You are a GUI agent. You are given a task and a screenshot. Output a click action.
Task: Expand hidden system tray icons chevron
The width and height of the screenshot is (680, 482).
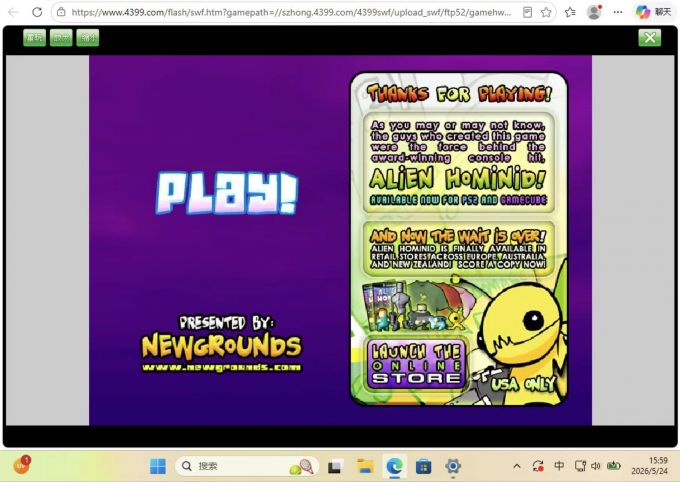[517, 466]
